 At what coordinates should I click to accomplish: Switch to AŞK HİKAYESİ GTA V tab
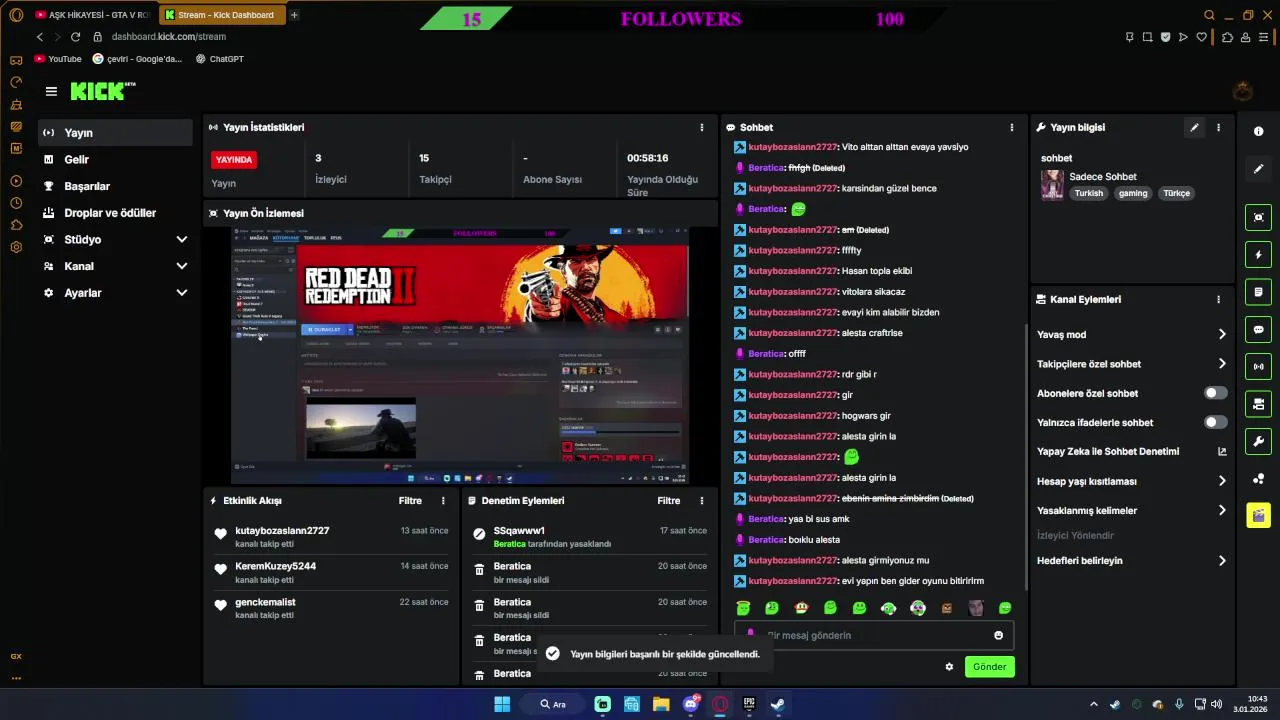point(92,15)
